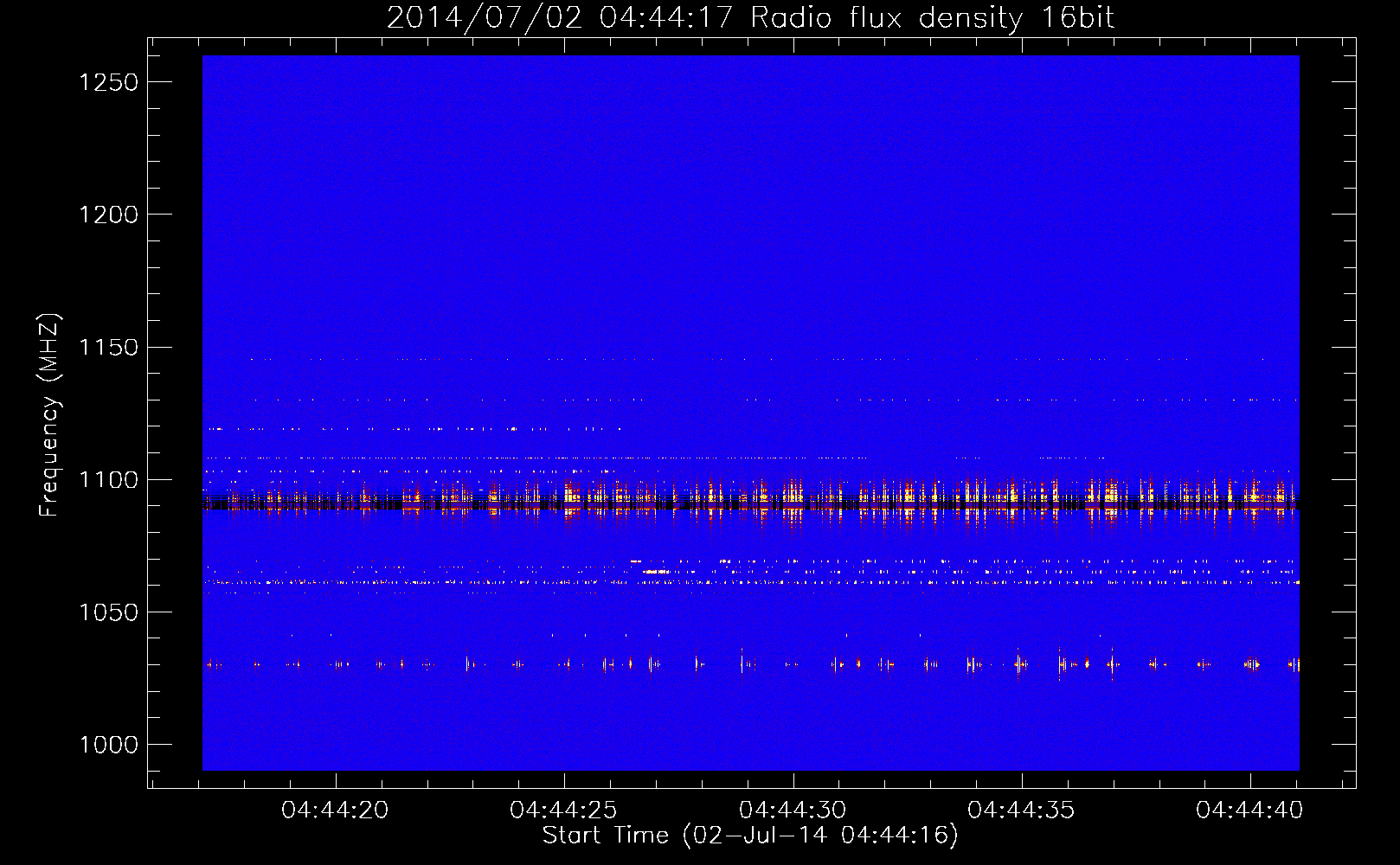Click the 04:44:20 time tick label

pyautogui.click(x=335, y=811)
